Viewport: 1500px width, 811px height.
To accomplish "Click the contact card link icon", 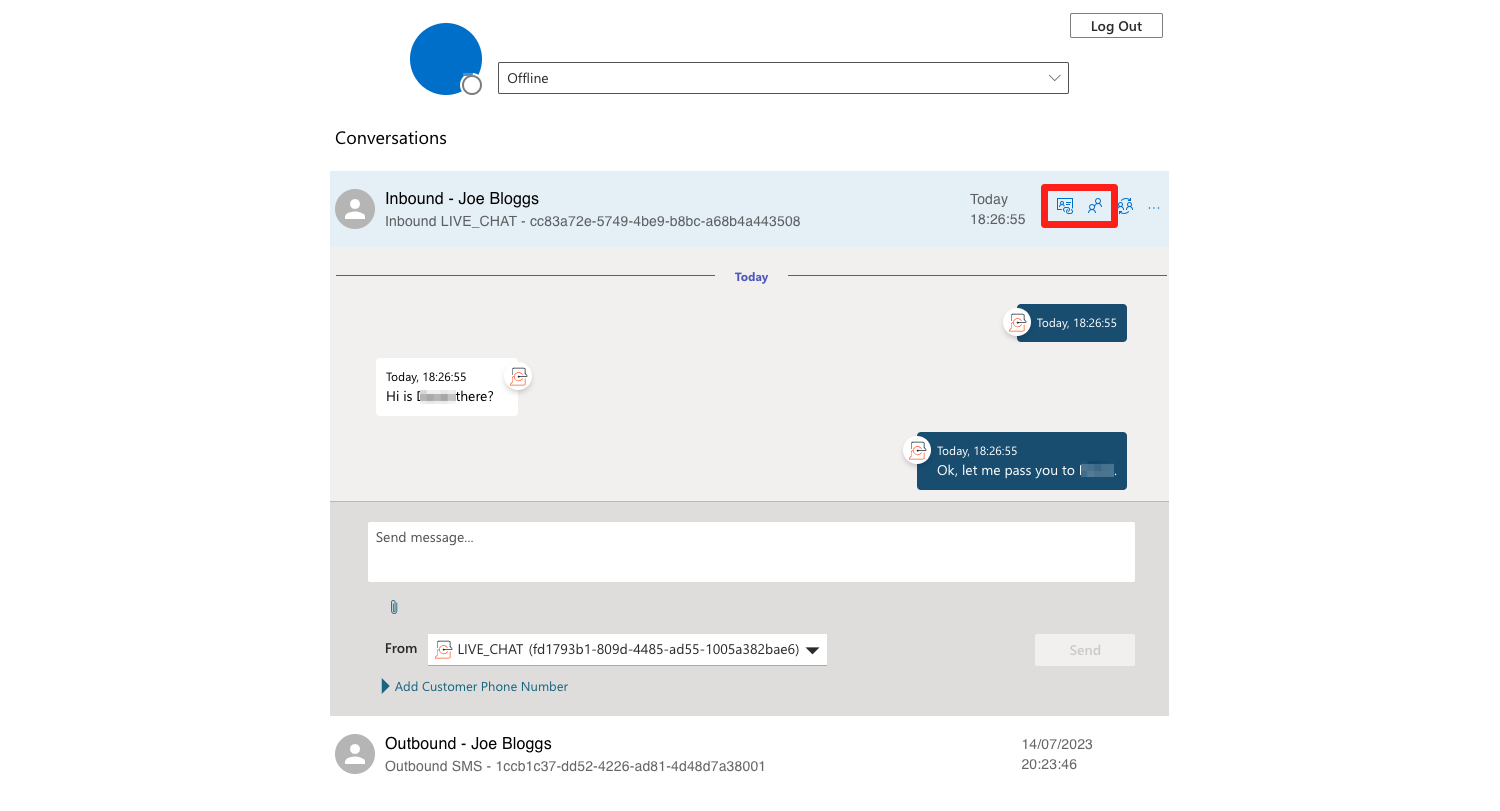I will [x=1065, y=206].
